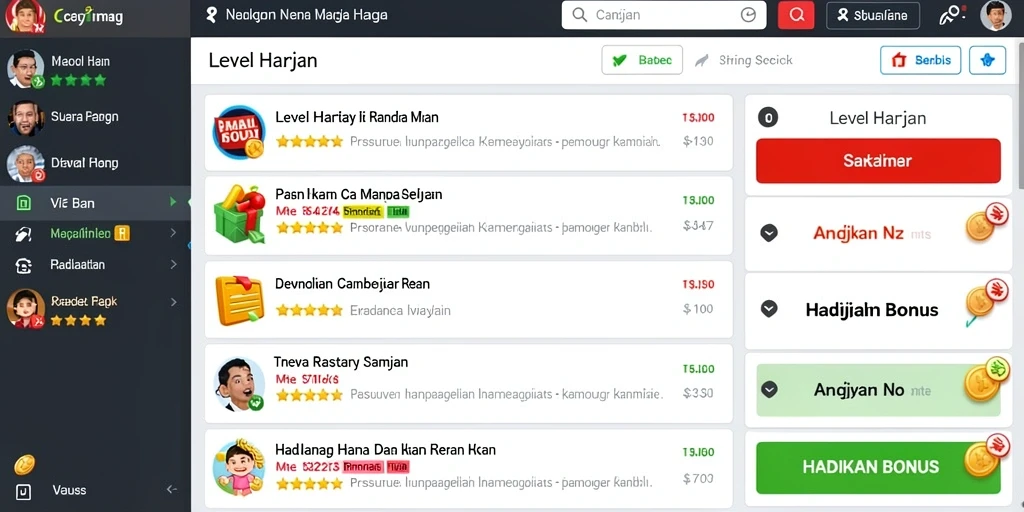Screen dimensions: 1024x512
Task: Click the star rating under Maool Ham
Action: point(78,80)
